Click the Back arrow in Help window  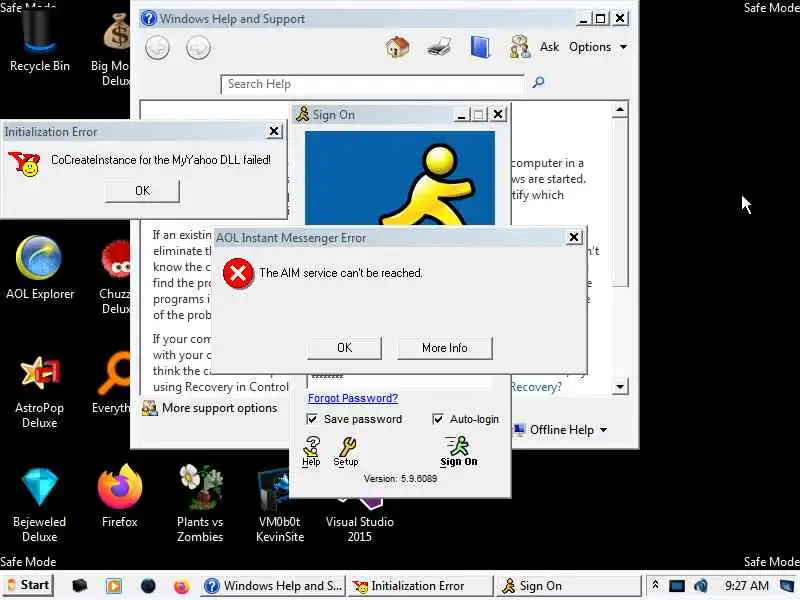coord(157,48)
